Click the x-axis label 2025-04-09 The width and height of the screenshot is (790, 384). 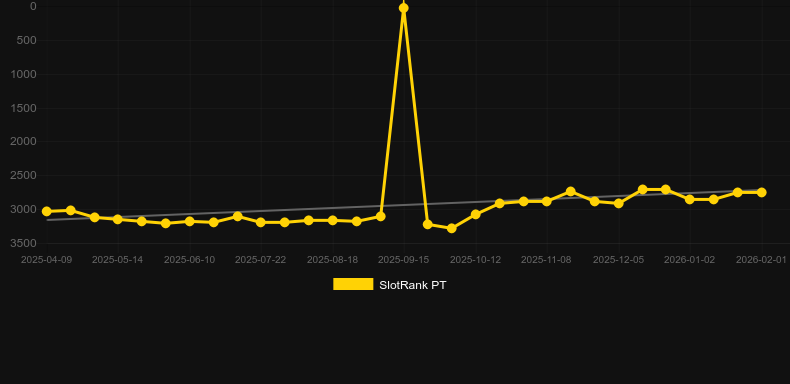click(x=46, y=260)
